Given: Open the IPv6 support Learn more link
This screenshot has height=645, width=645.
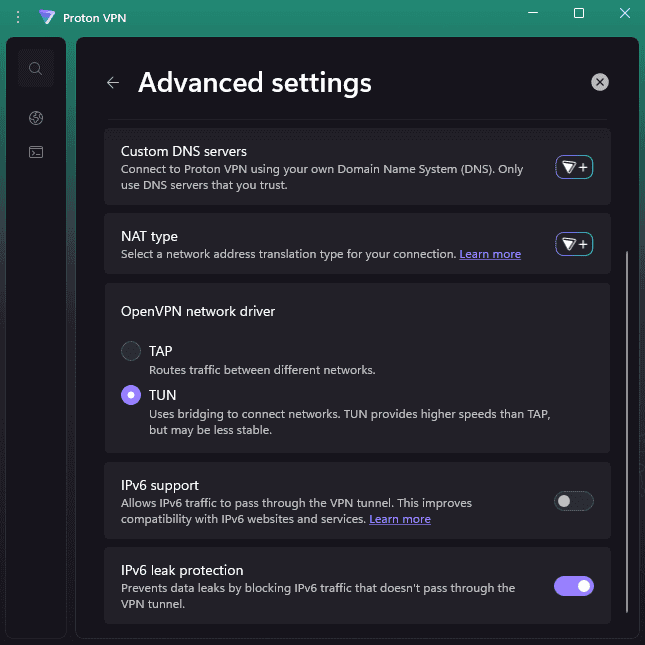Looking at the screenshot, I should [x=400, y=520].
